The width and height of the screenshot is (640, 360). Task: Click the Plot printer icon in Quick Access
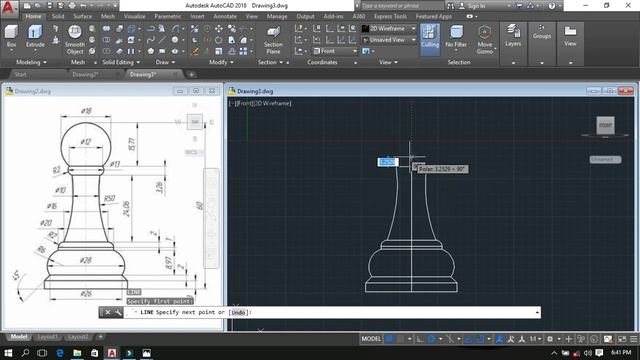pyautogui.click(x=72, y=6)
